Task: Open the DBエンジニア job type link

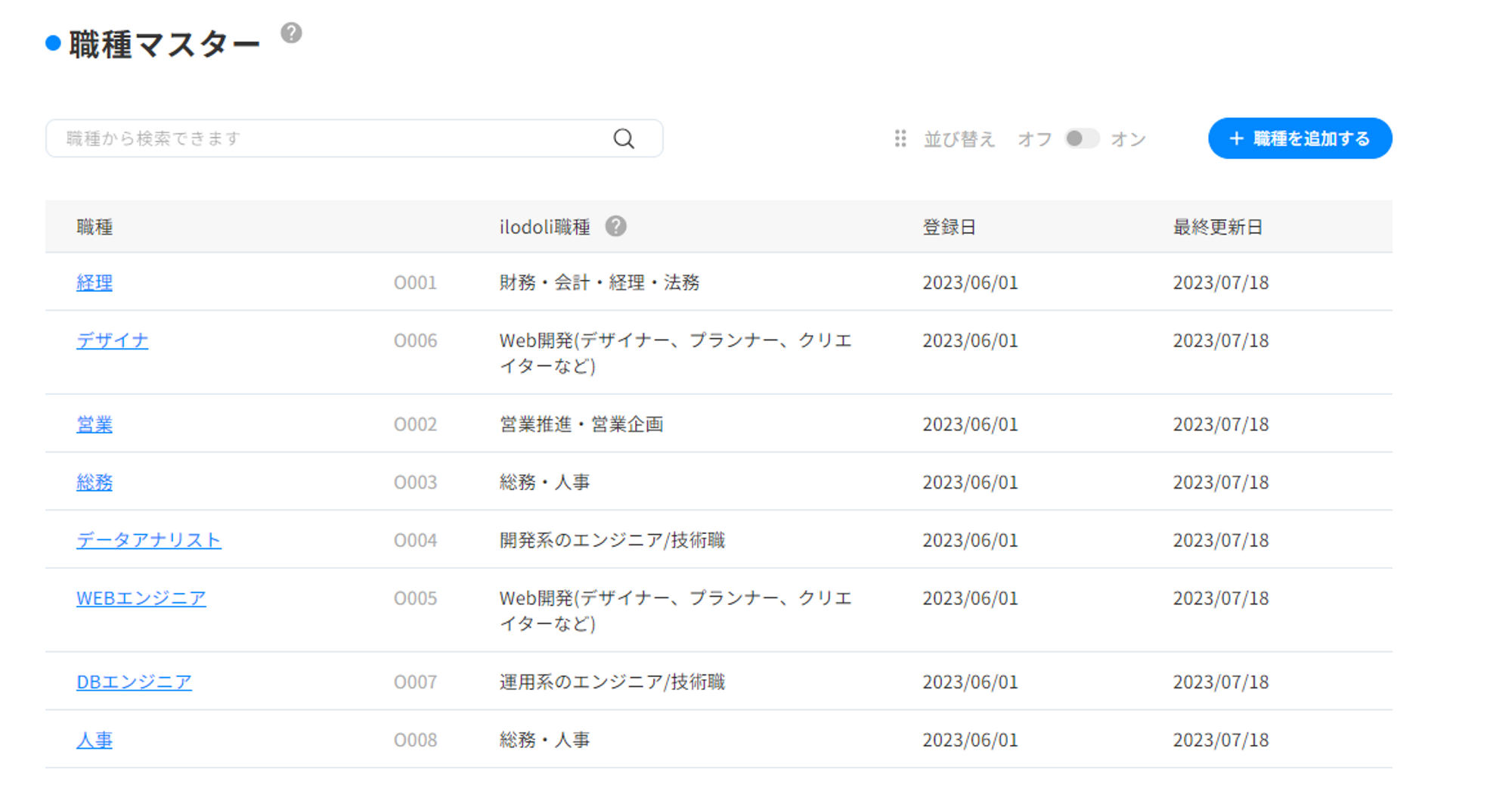Action: (134, 681)
